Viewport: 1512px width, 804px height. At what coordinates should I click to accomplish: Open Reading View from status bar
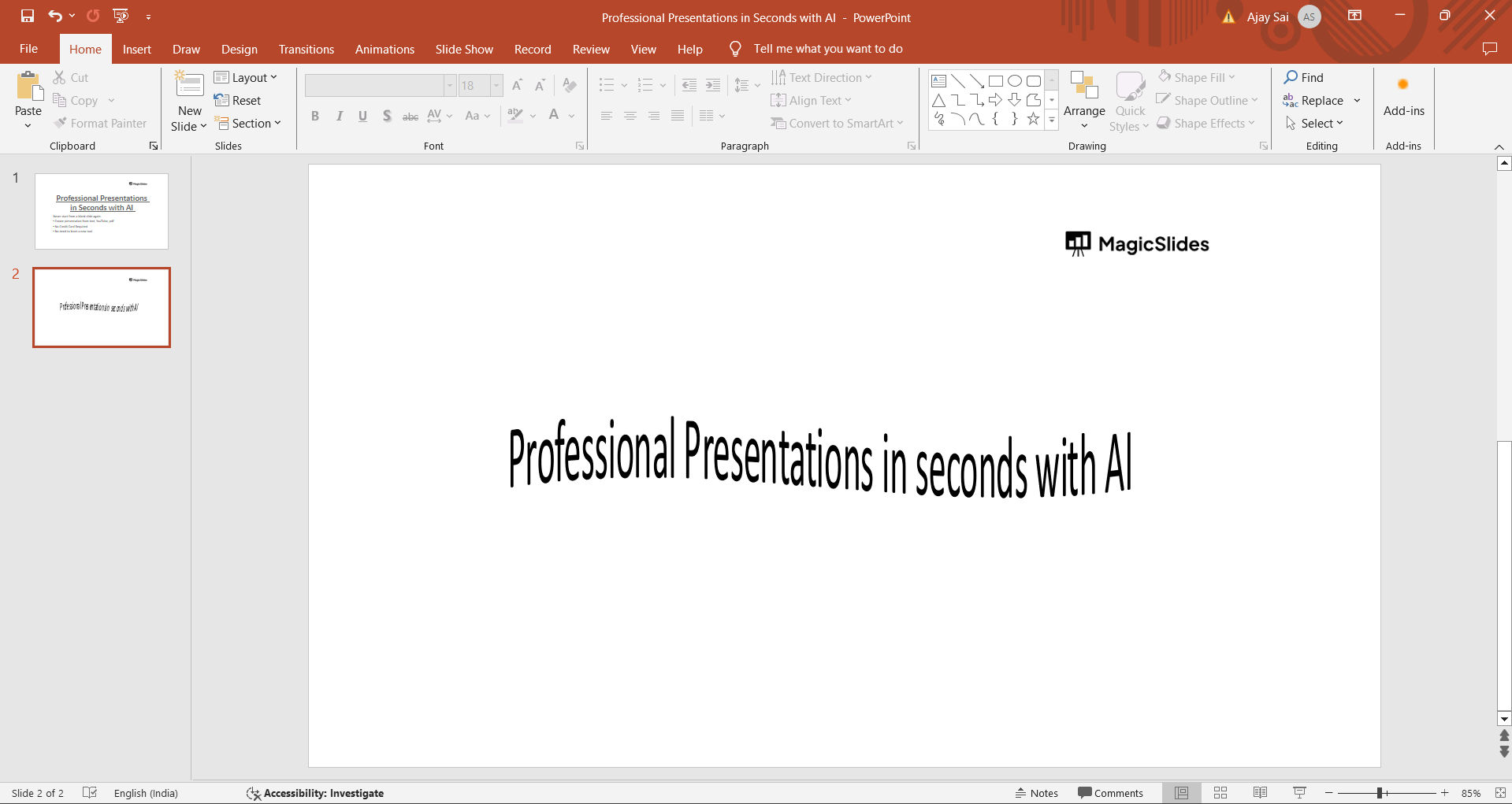tap(1260, 793)
